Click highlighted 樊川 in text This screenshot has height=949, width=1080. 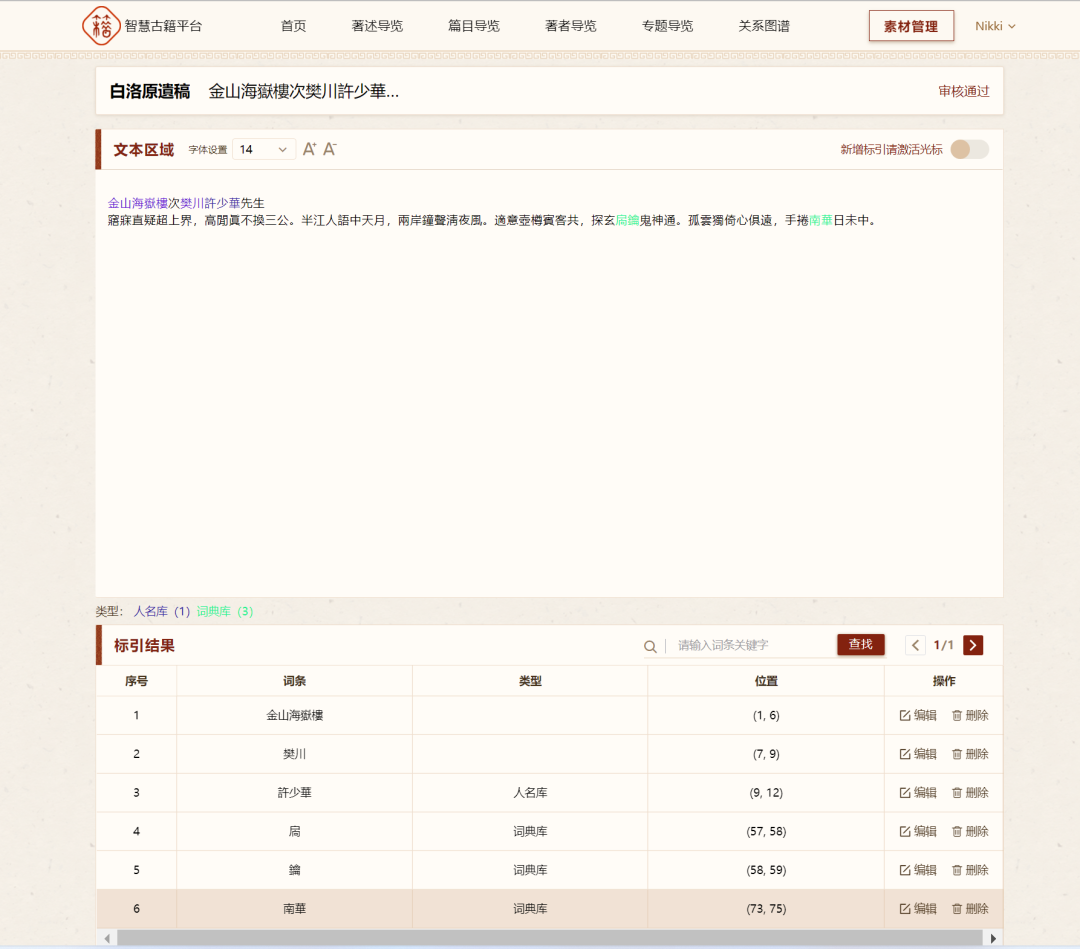192,203
